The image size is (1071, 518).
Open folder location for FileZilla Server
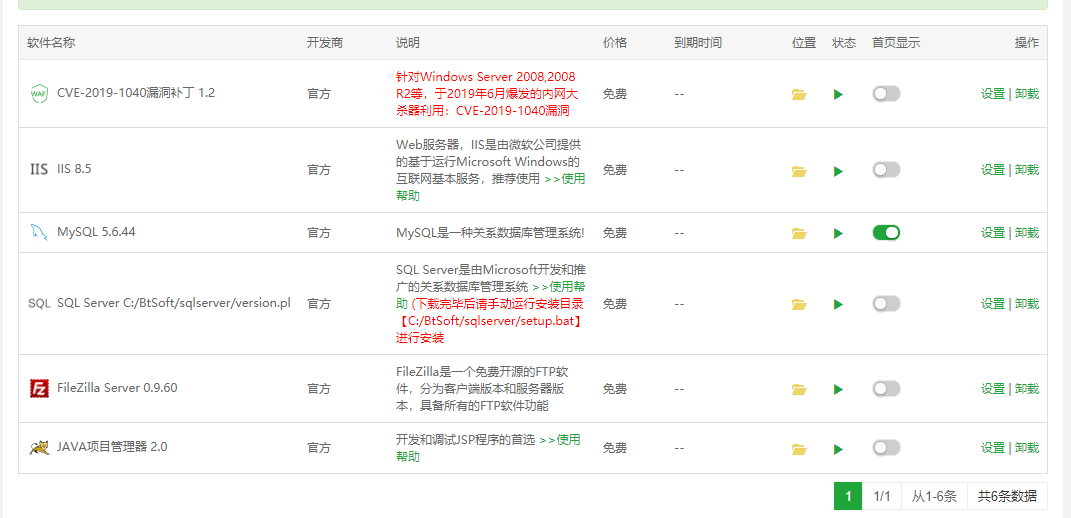click(x=799, y=390)
